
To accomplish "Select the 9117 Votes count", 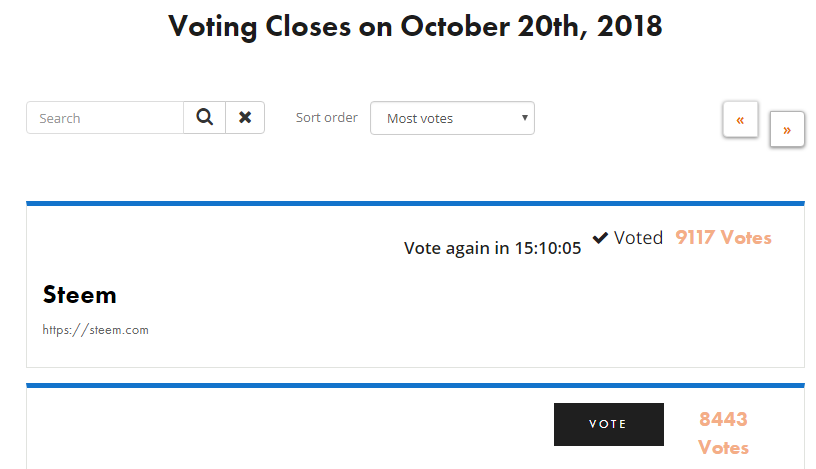I will 723,238.
